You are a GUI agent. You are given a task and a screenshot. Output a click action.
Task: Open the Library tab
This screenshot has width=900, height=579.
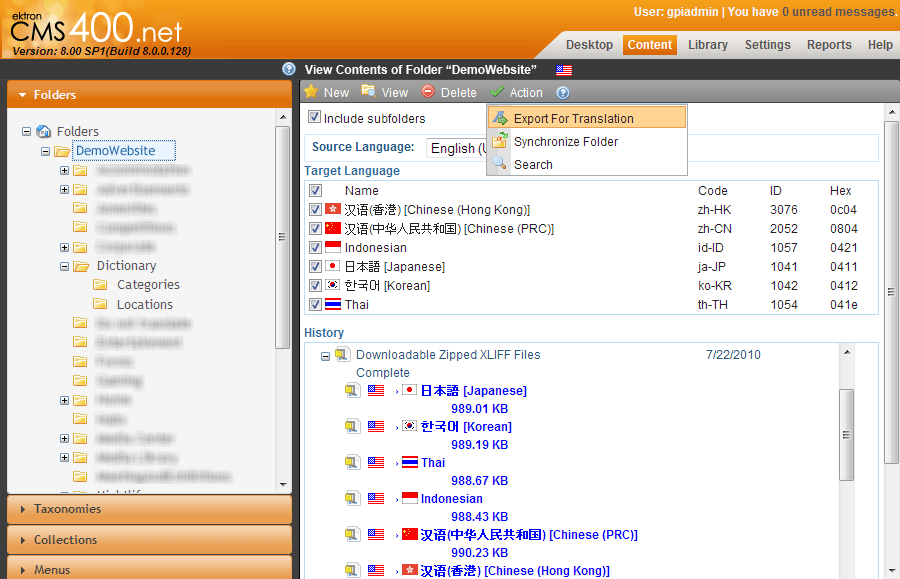coord(708,45)
